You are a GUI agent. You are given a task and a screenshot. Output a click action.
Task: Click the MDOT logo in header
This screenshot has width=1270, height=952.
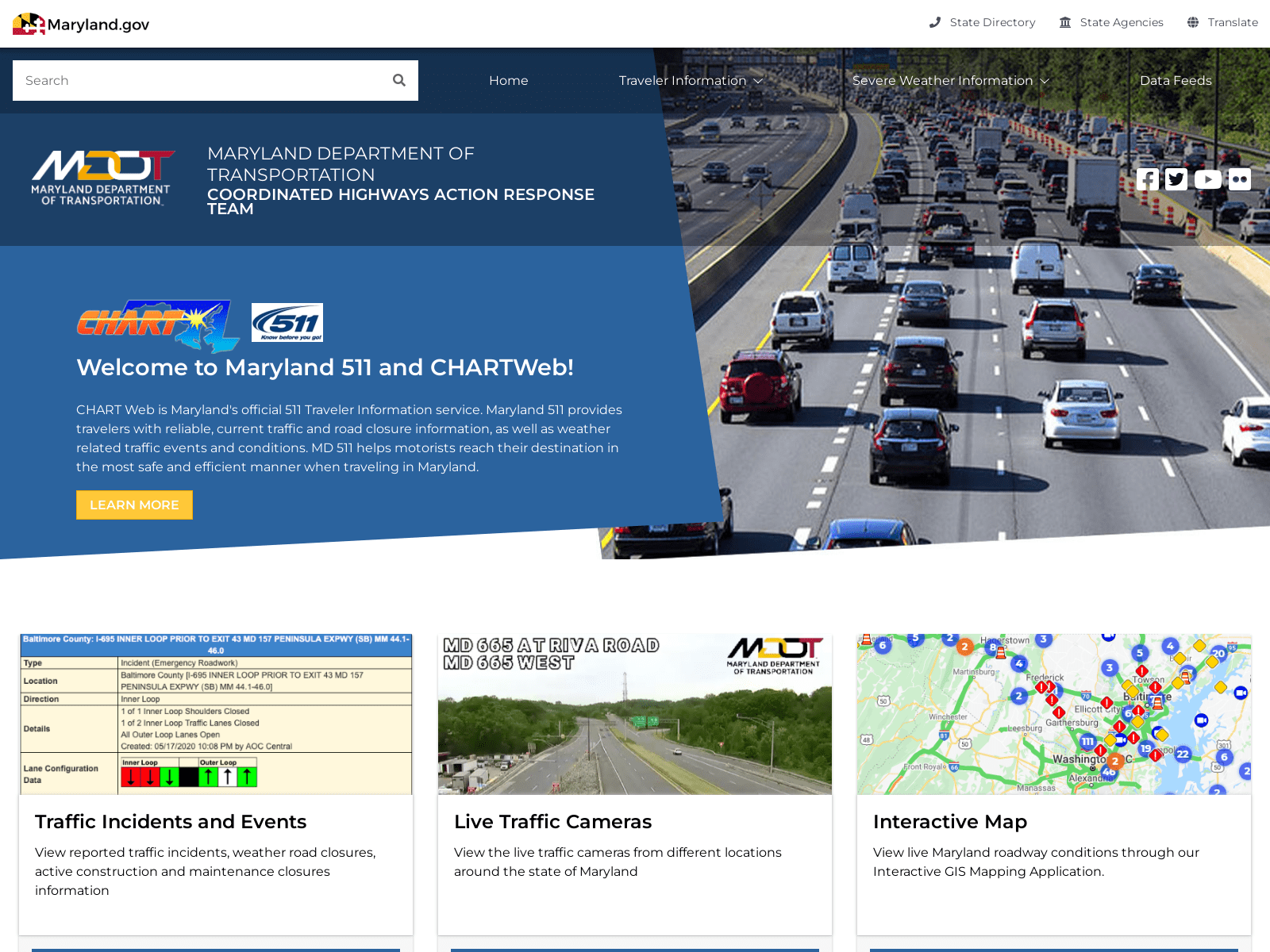102,178
